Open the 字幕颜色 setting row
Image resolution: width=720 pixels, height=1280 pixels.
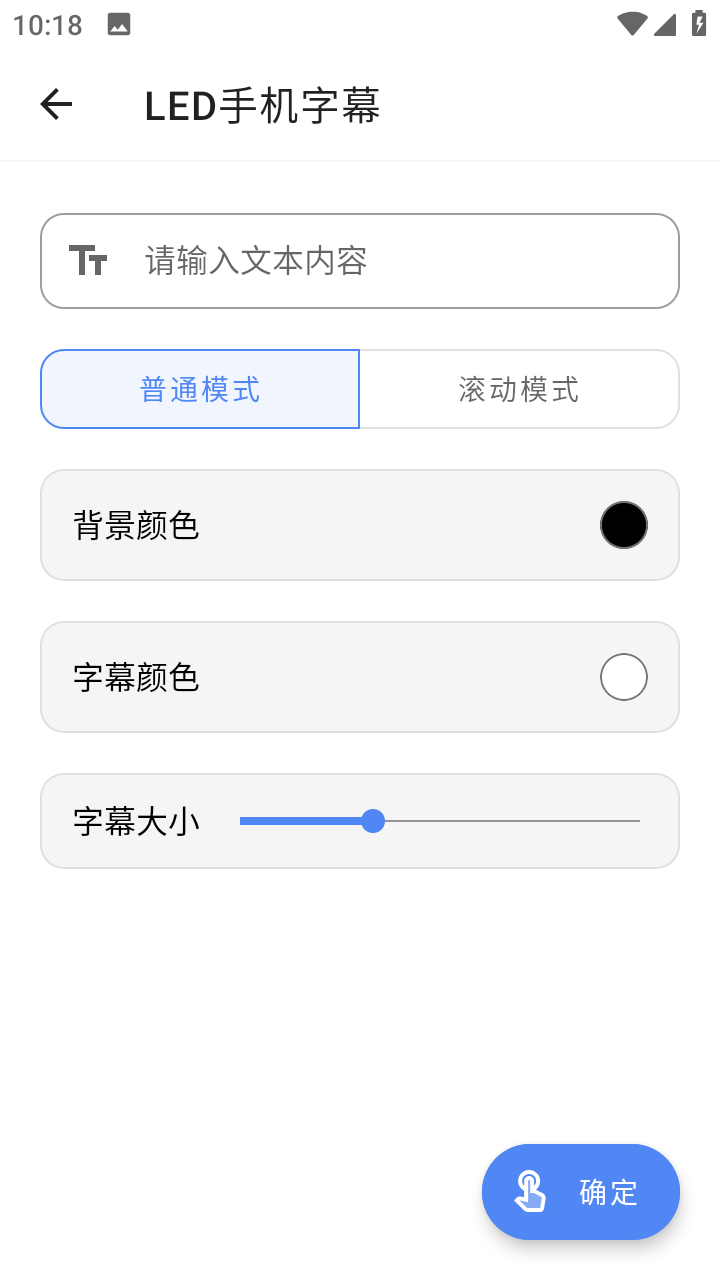(x=300, y=677)
